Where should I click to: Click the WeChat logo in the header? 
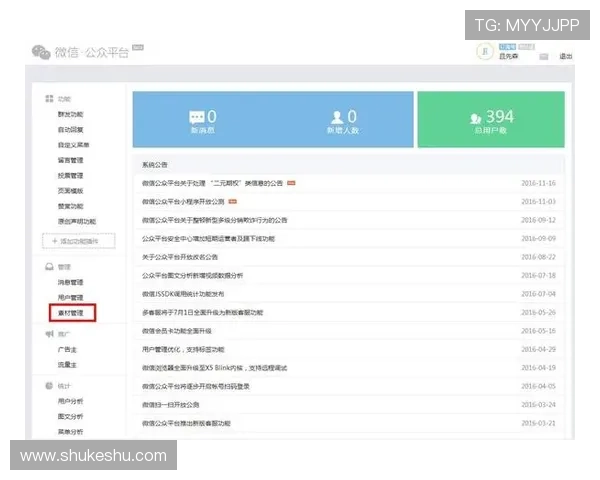41,52
